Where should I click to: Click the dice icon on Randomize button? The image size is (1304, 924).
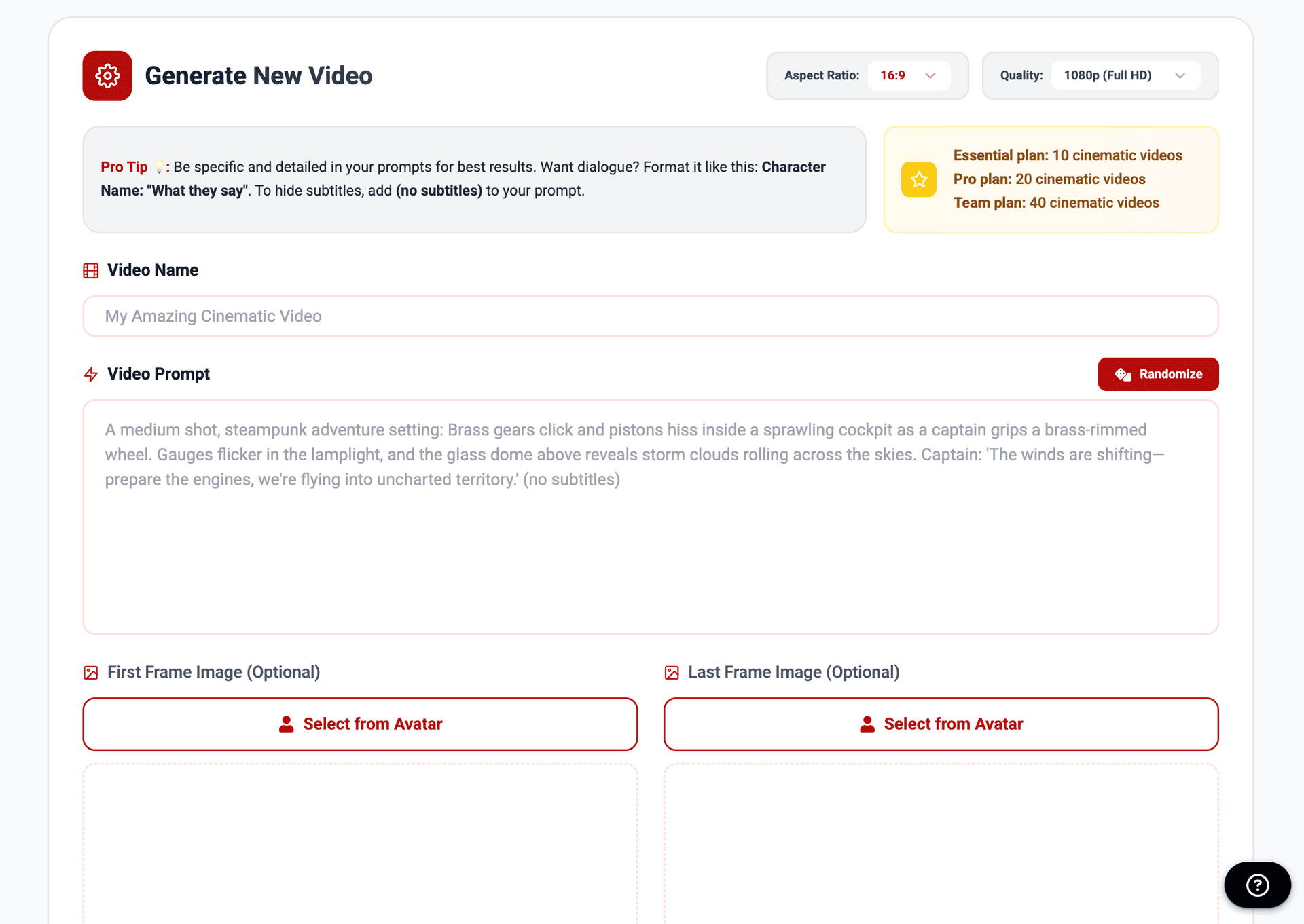click(x=1123, y=375)
